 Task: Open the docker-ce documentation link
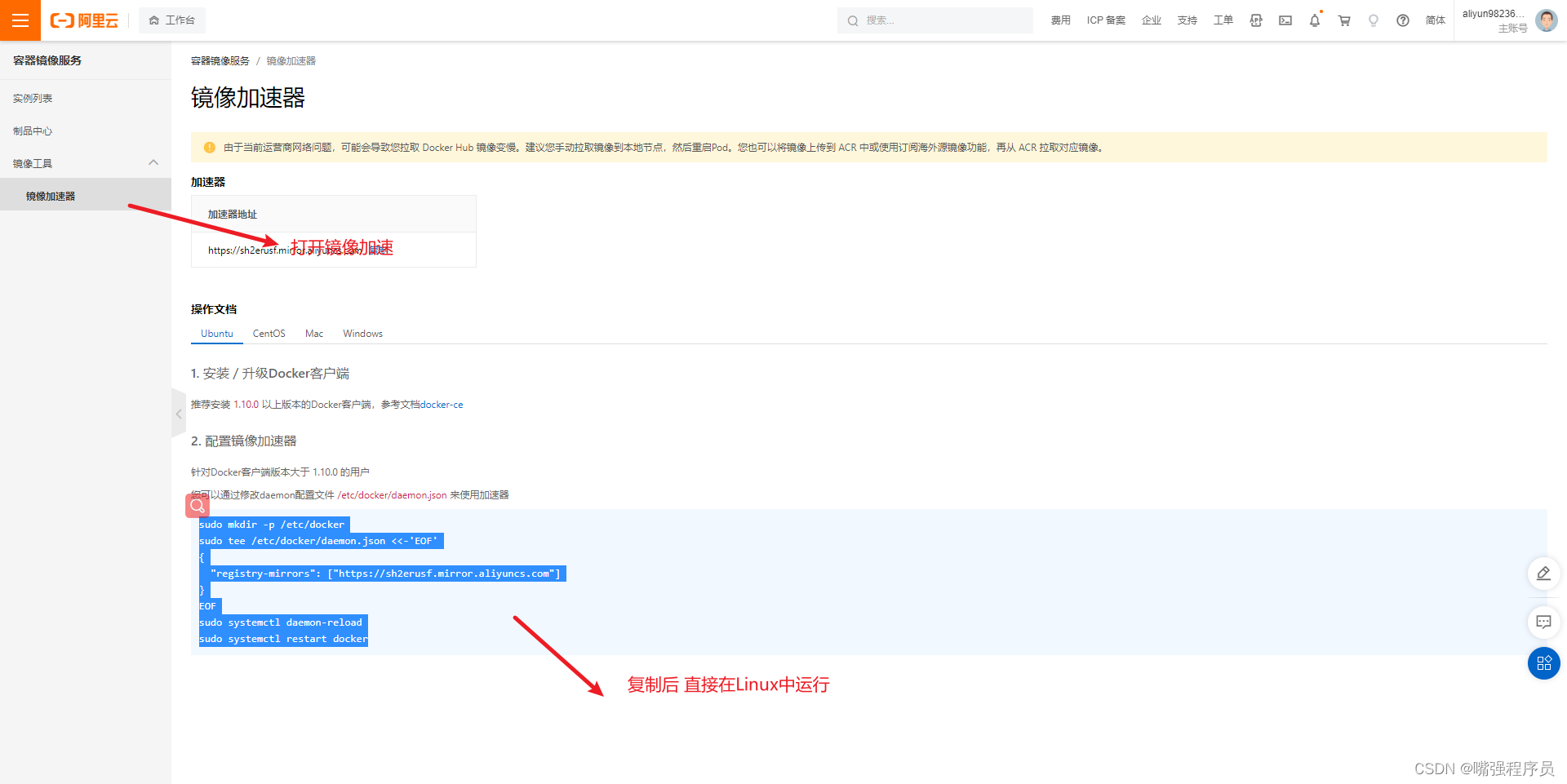coord(442,405)
